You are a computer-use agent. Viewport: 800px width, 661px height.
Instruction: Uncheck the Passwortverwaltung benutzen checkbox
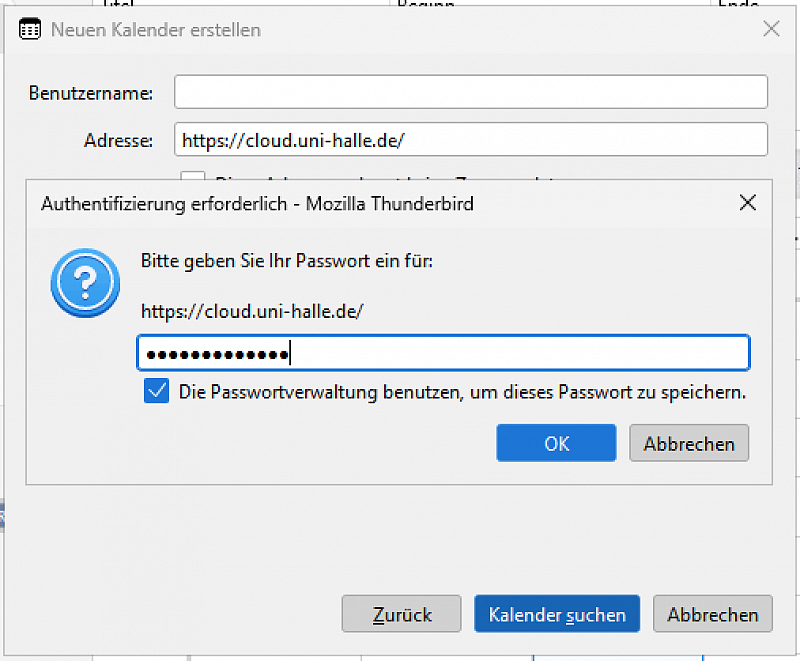[156, 391]
